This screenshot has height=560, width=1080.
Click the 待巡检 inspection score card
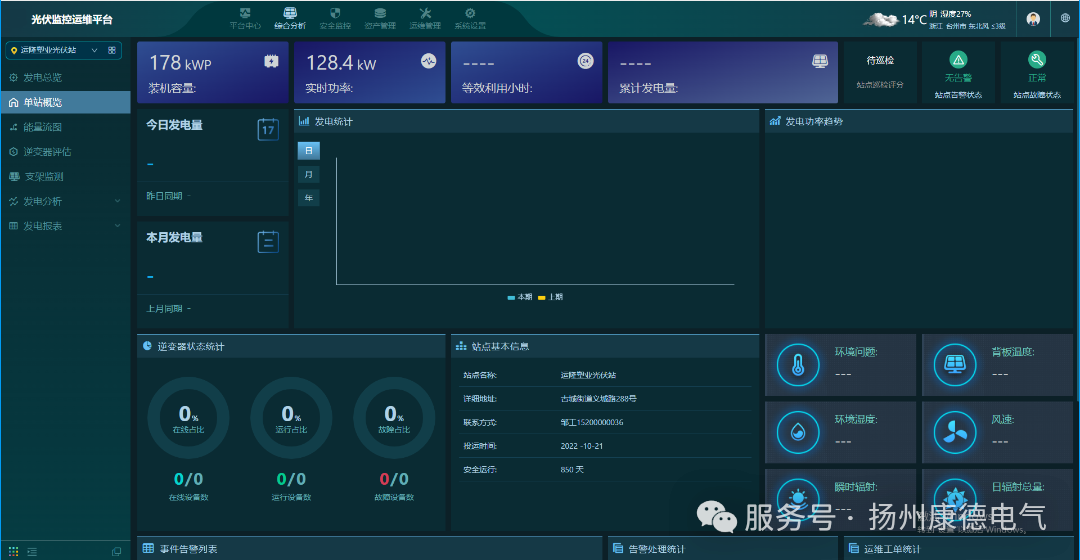[x=880, y=71]
